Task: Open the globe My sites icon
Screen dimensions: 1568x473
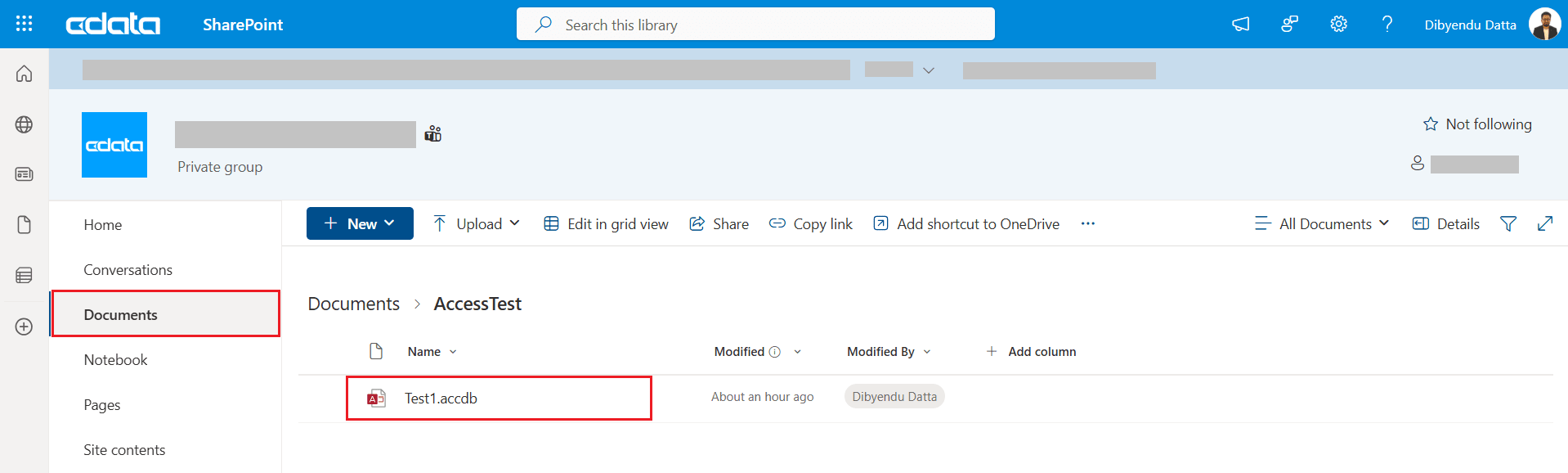Action: [24, 124]
